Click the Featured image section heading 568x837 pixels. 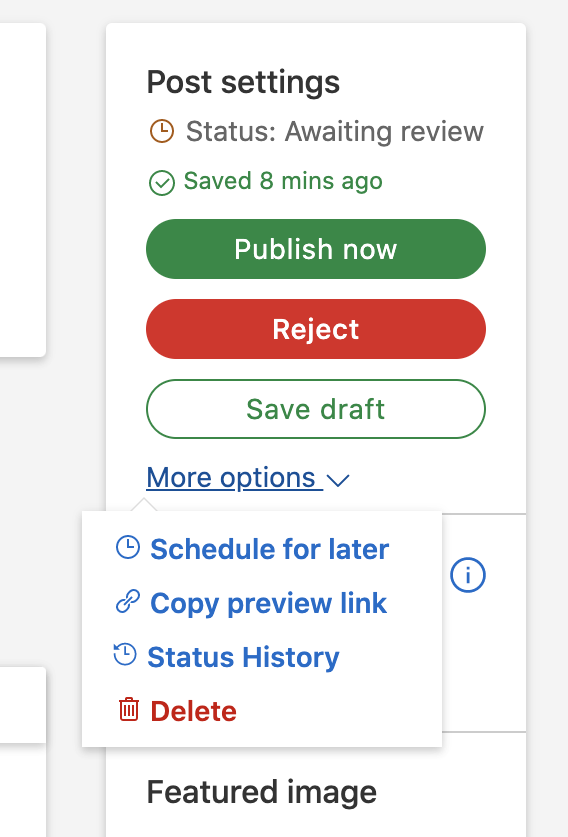(x=262, y=792)
